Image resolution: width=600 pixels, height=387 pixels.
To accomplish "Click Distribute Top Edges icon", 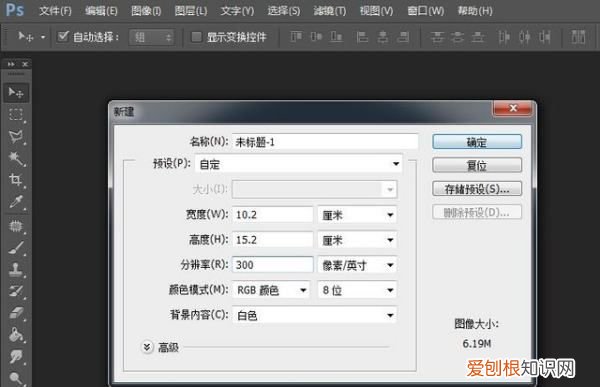I will pyautogui.click(x=437, y=37).
